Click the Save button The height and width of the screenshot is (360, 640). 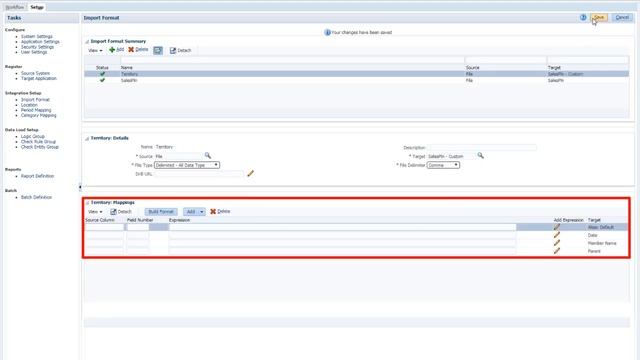point(599,17)
